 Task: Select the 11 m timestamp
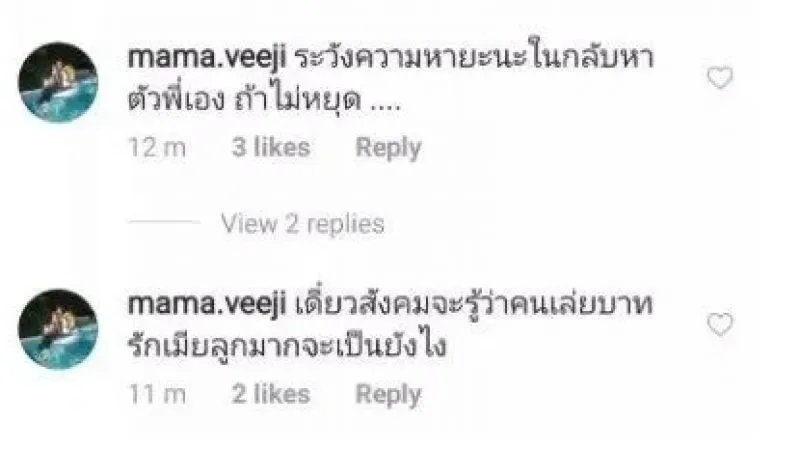[x=157, y=394]
